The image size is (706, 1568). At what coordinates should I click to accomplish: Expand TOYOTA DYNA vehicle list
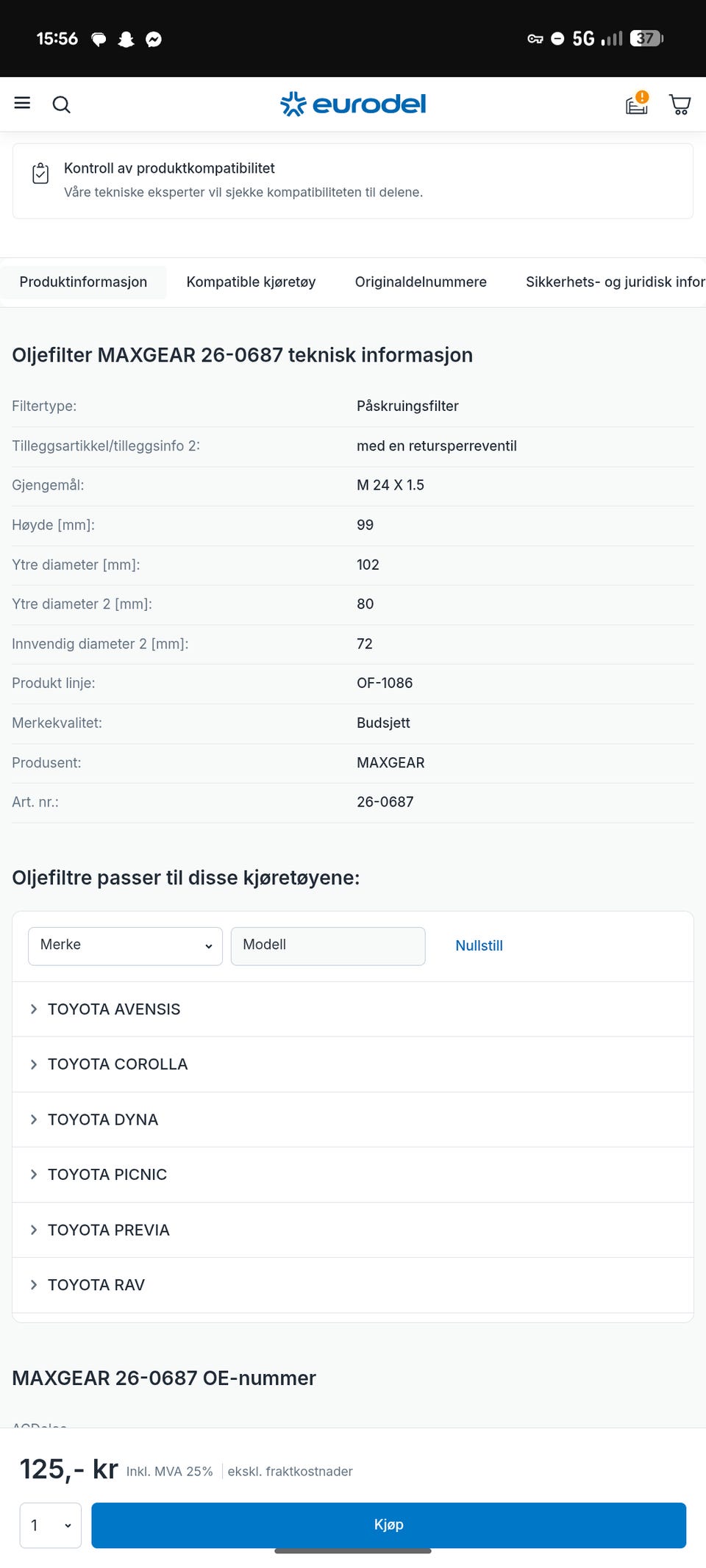pos(353,1120)
